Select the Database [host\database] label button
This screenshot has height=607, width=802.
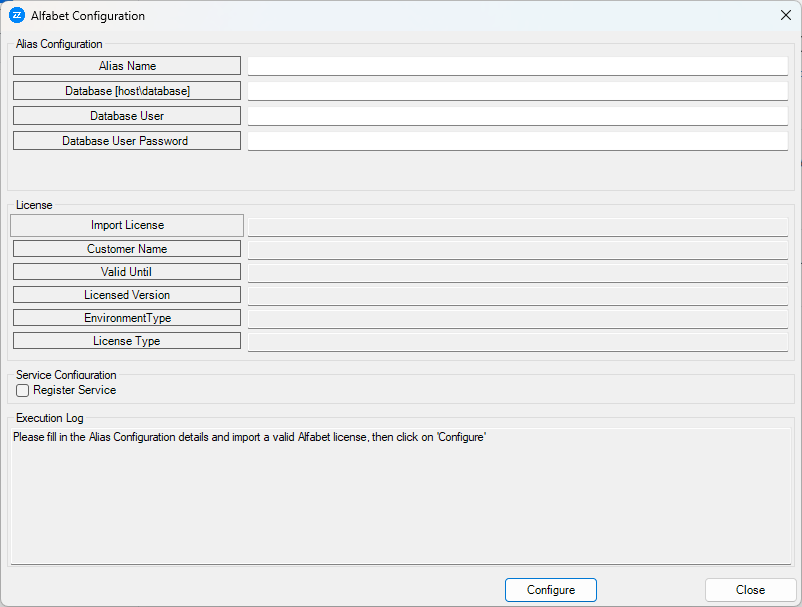126,90
